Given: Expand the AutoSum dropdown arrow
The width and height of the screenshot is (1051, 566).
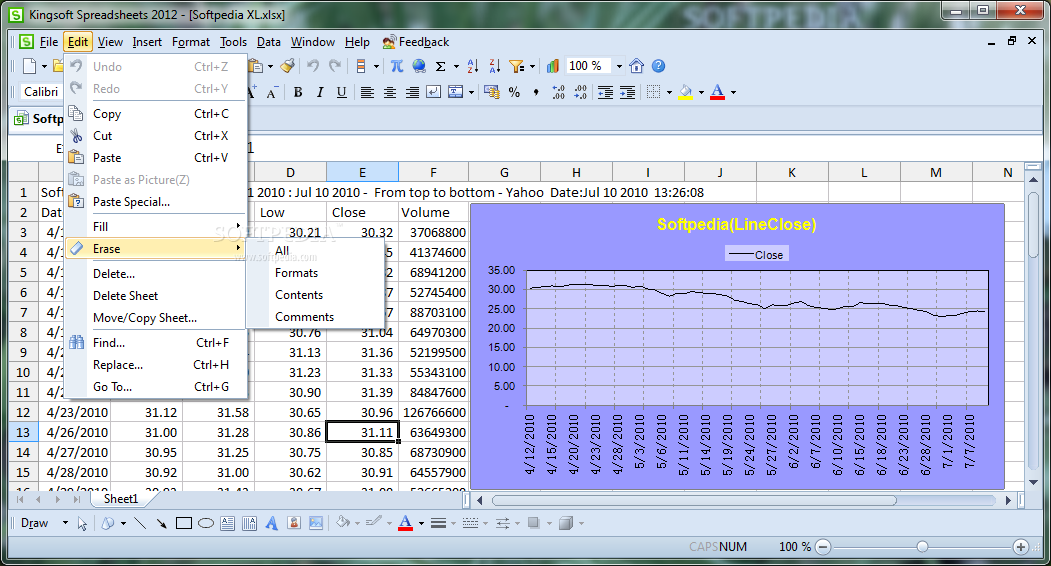Looking at the screenshot, I should 456,66.
